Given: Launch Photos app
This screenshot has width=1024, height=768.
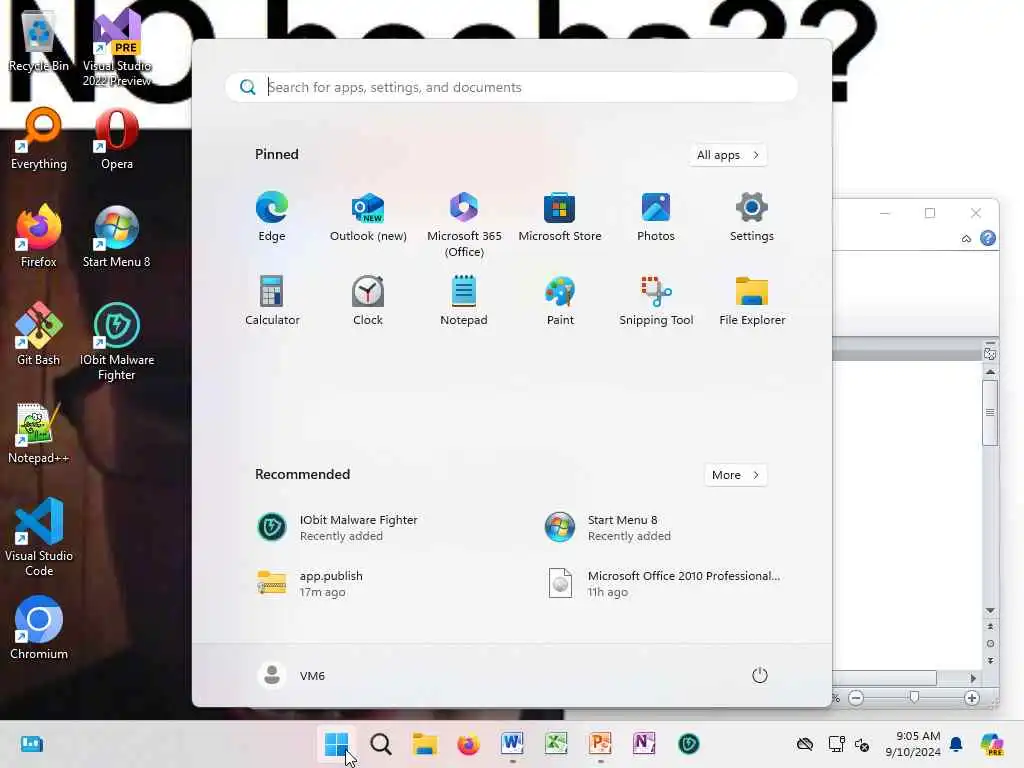Looking at the screenshot, I should 656,217.
